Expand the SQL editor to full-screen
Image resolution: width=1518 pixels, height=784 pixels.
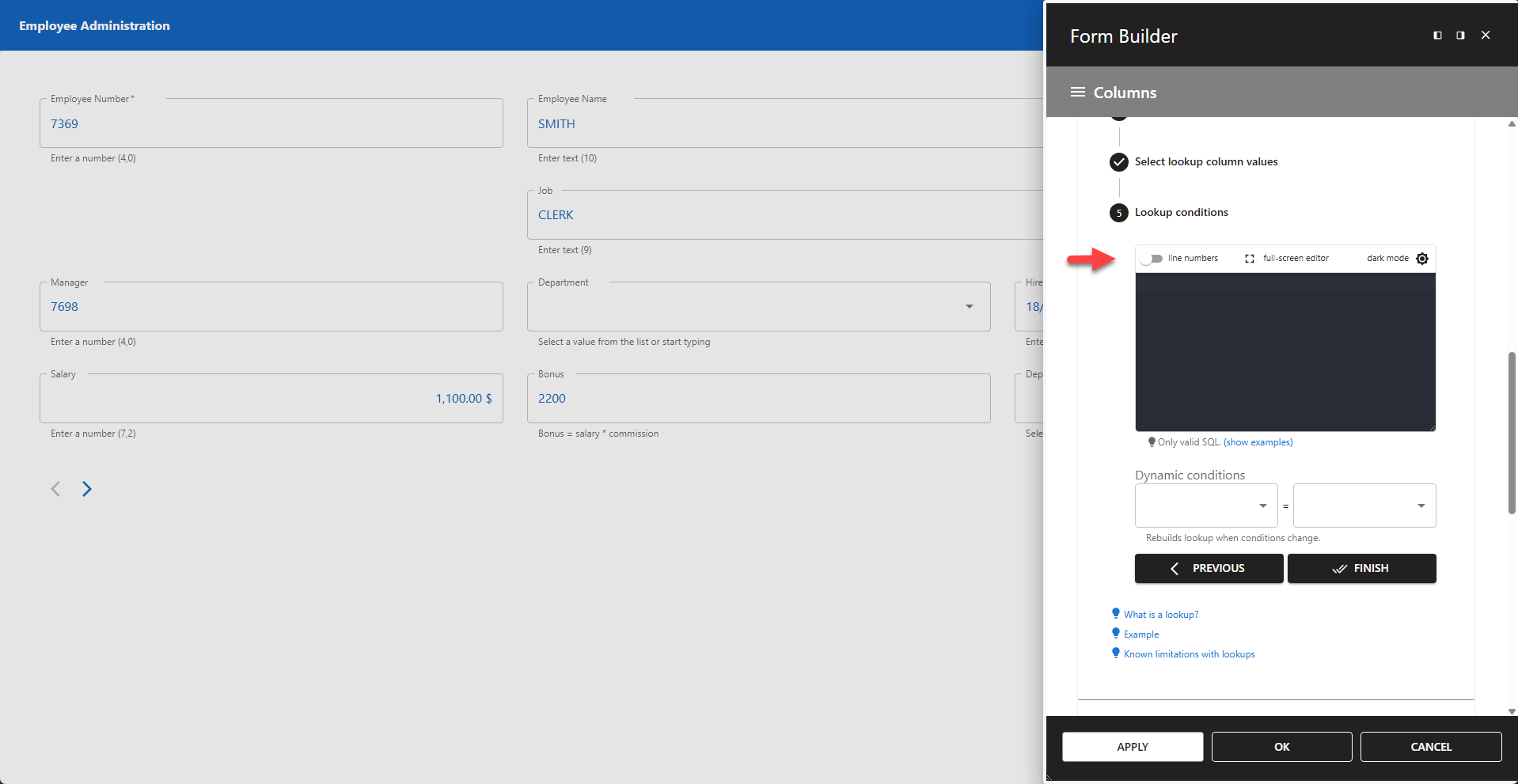coord(1250,258)
